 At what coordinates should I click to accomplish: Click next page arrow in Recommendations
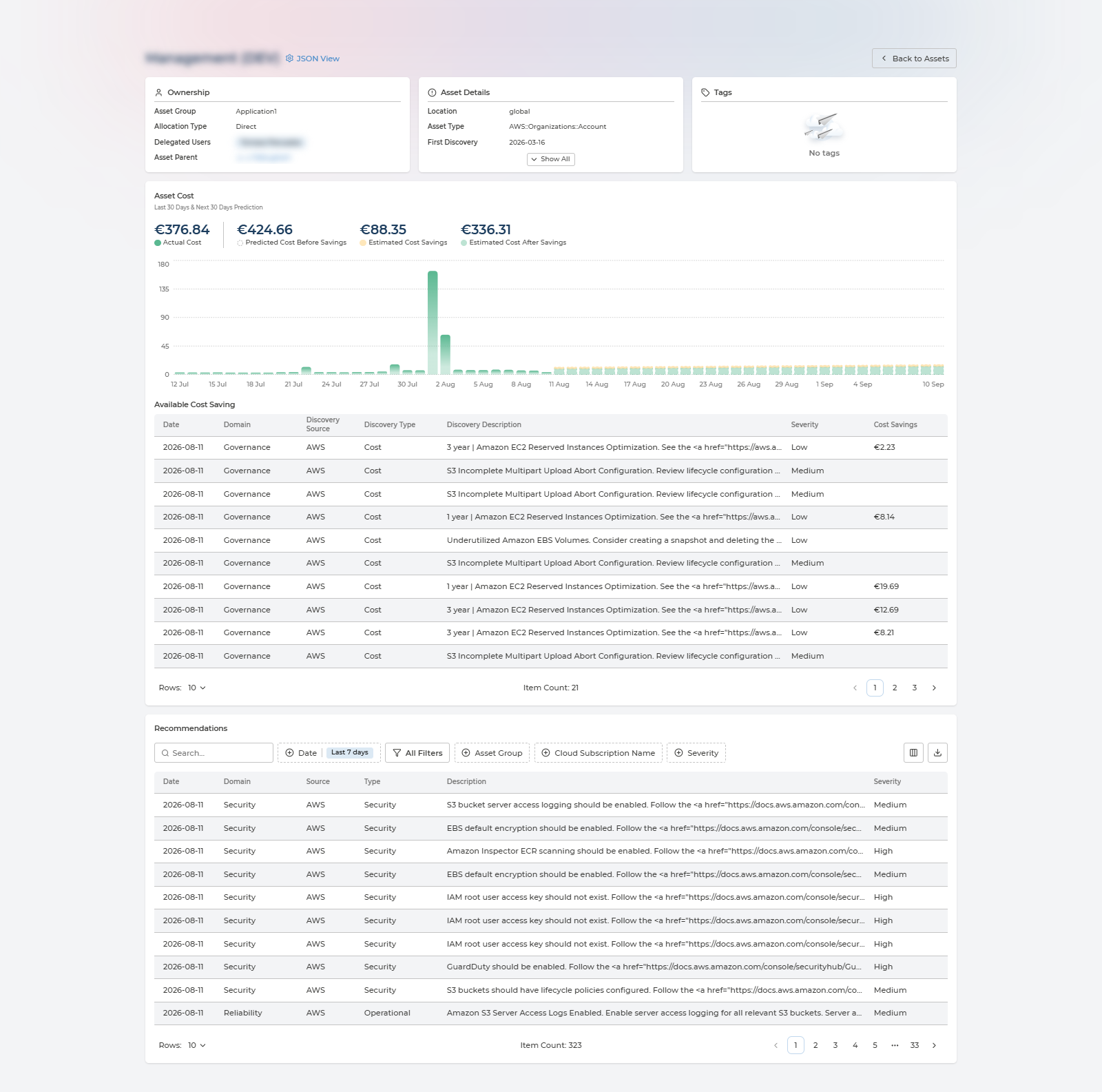click(934, 1045)
